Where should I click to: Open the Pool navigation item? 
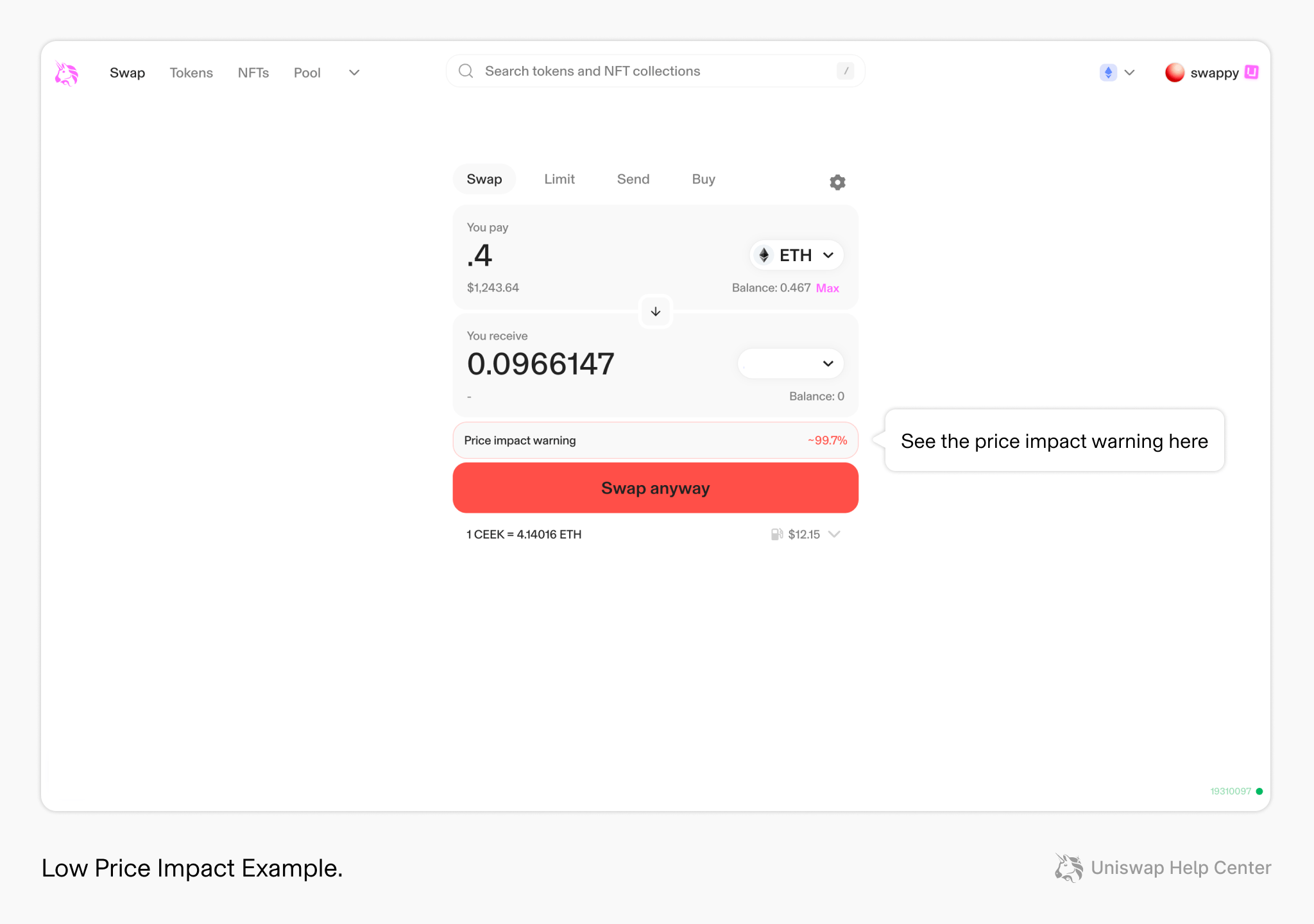(307, 73)
